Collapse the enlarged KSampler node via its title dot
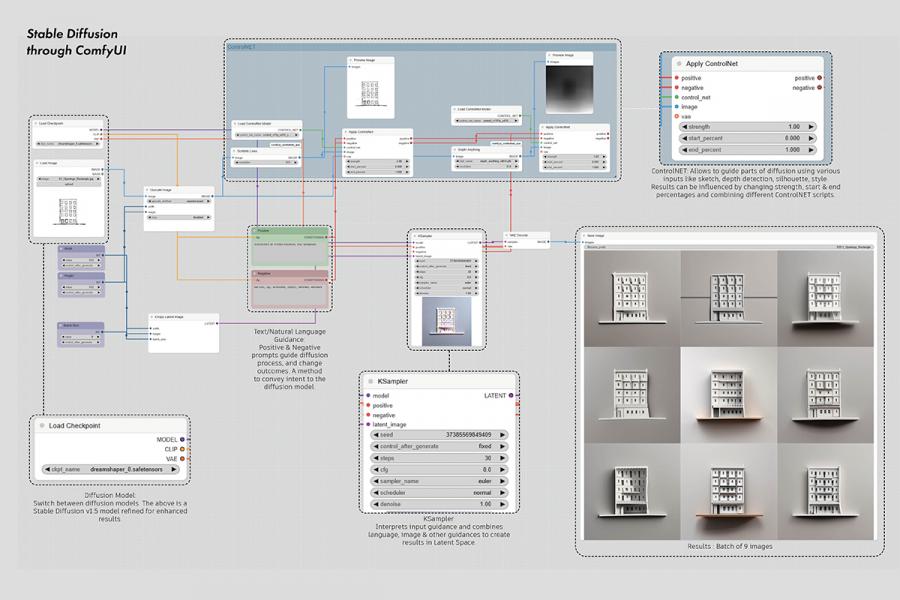This screenshot has height=600, width=900. tap(368, 381)
